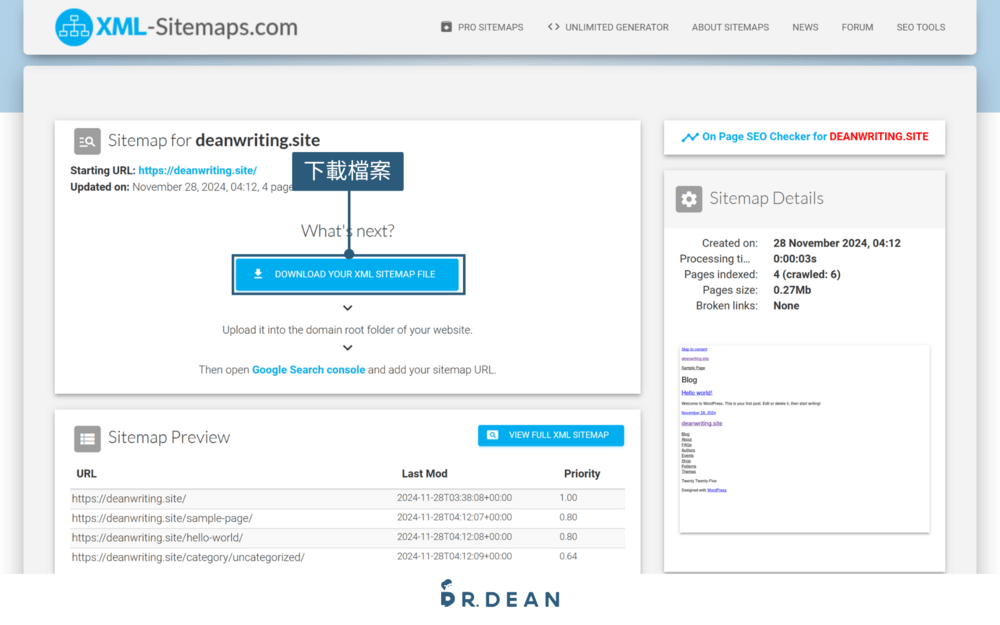Click the gear icon in Sitemap Details
The image size is (1000, 625).
coord(689,199)
